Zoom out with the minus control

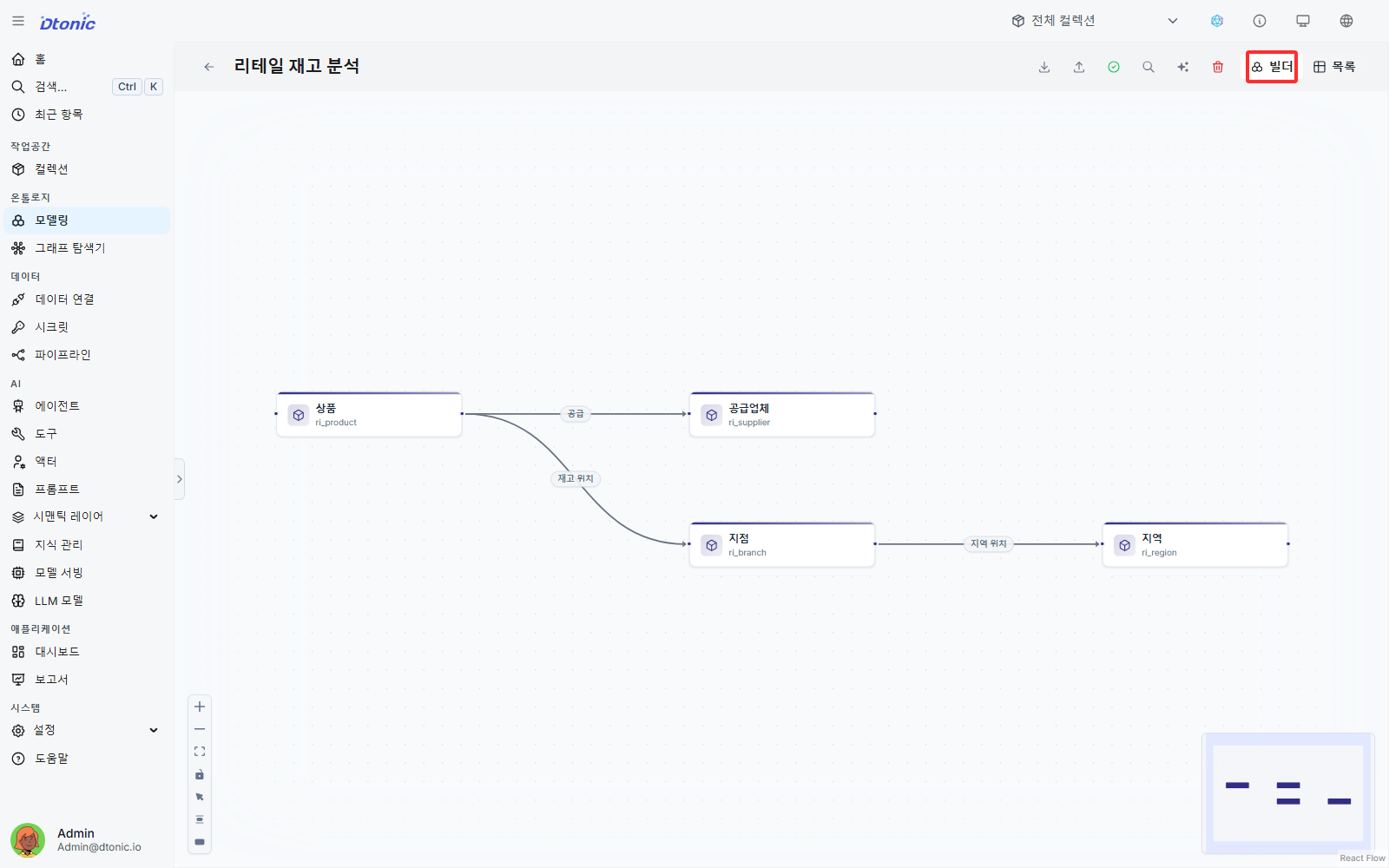pos(200,729)
